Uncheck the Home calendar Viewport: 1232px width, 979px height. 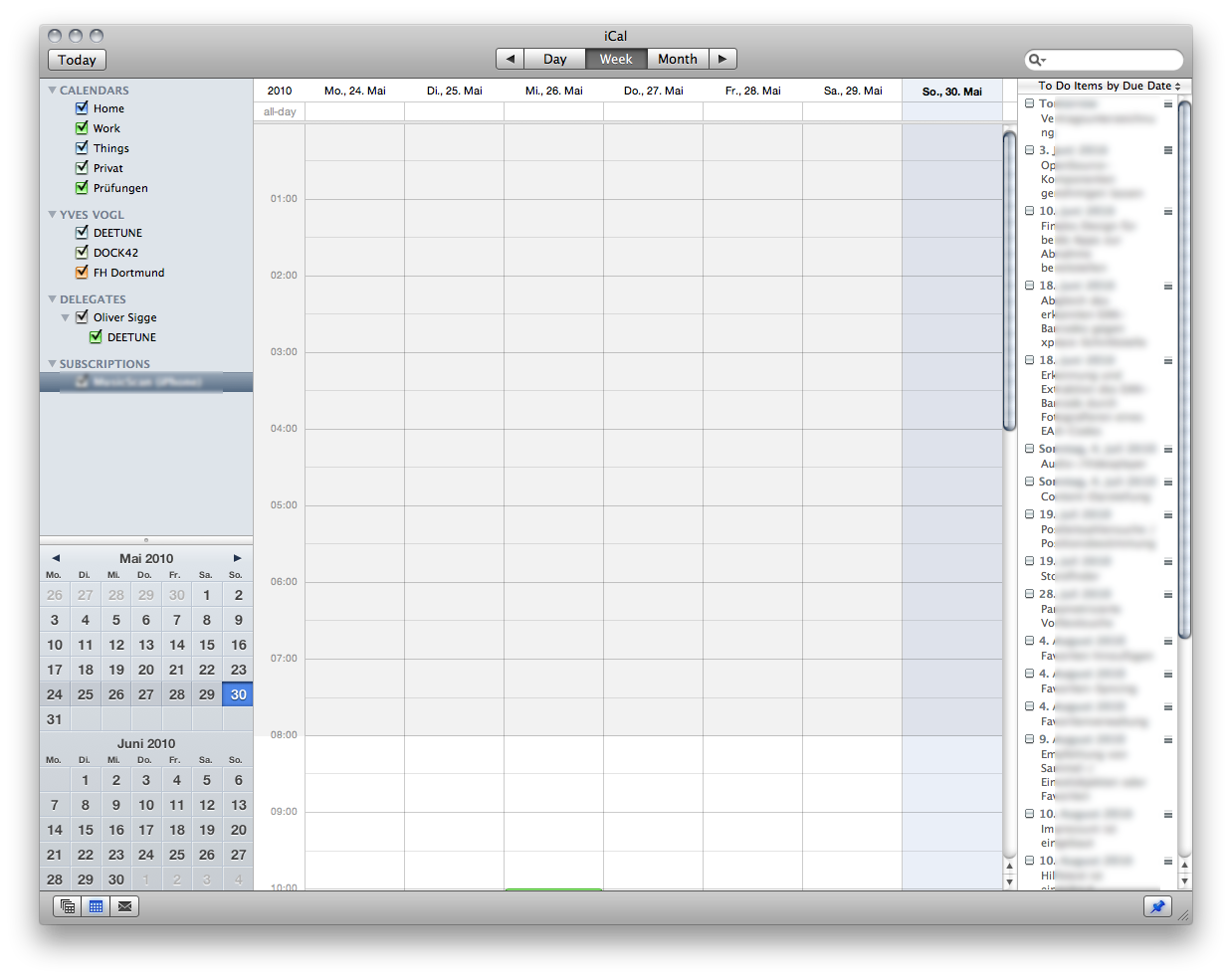click(82, 108)
